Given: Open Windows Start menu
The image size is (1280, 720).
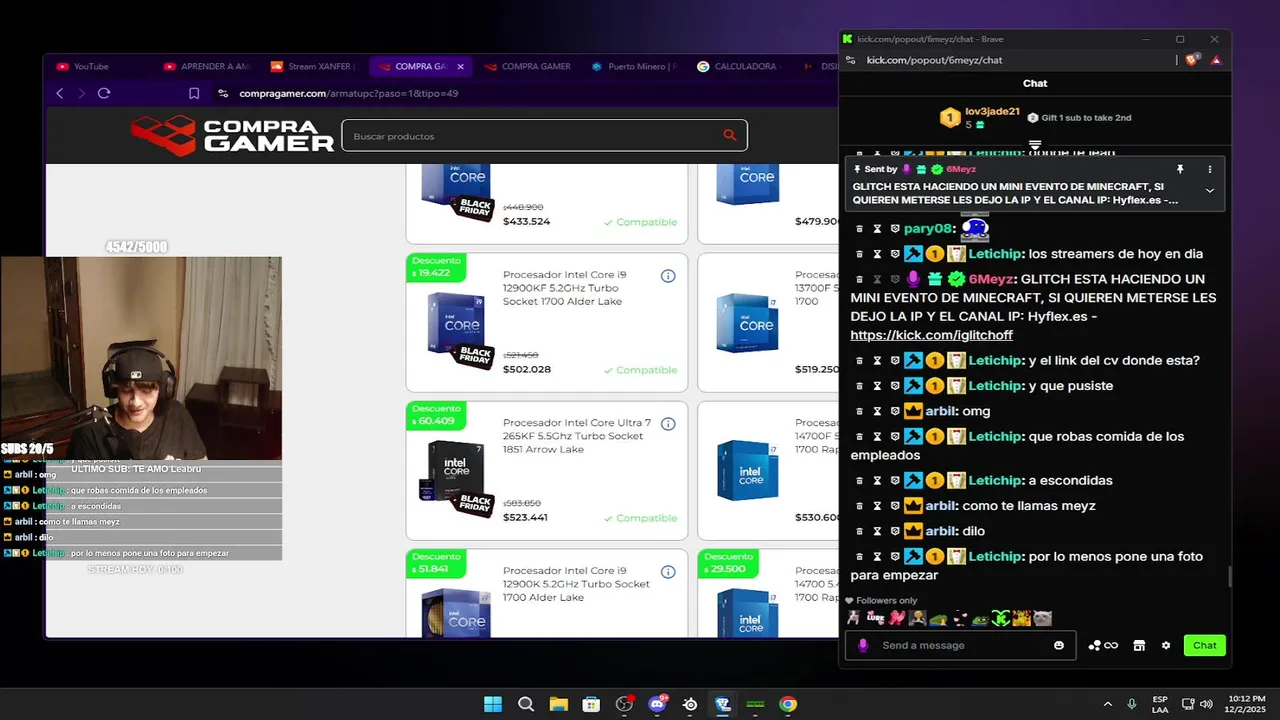Looking at the screenshot, I should (493, 704).
